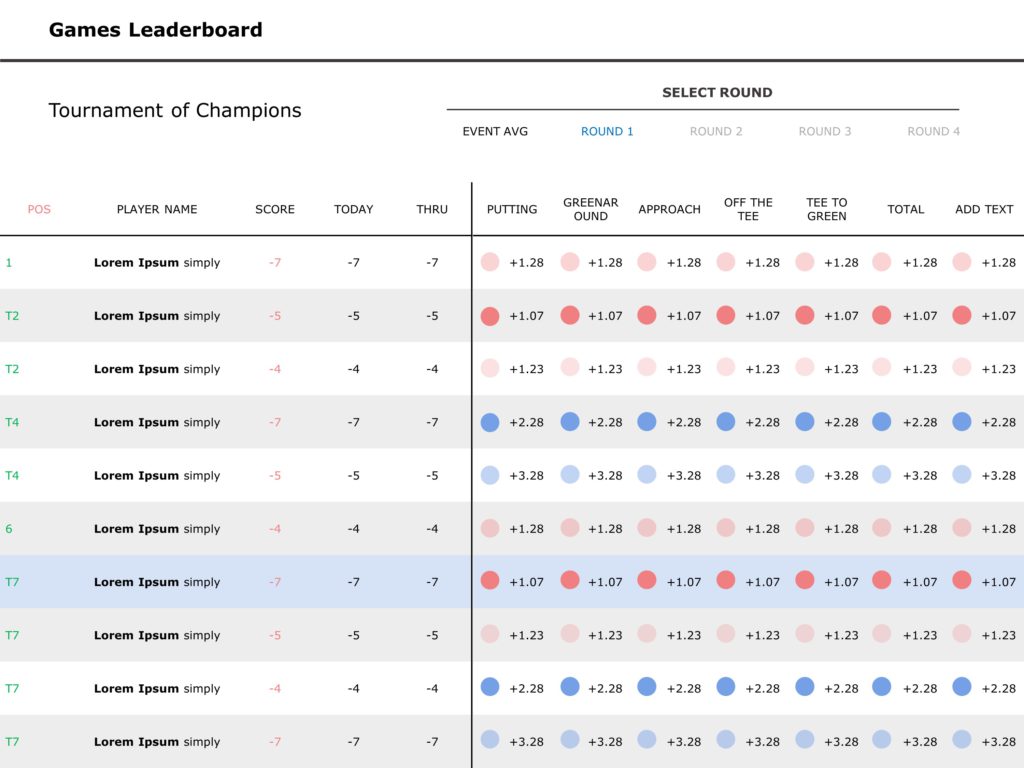This screenshot has width=1024, height=768.
Task: Select the blue Total indicator in the T4 row
Action: [882, 422]
